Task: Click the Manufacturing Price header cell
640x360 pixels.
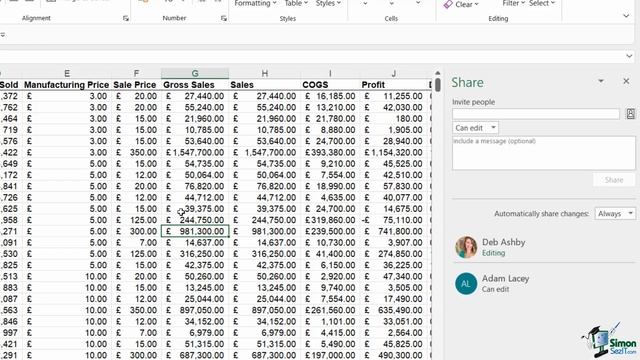Action: 67,85
